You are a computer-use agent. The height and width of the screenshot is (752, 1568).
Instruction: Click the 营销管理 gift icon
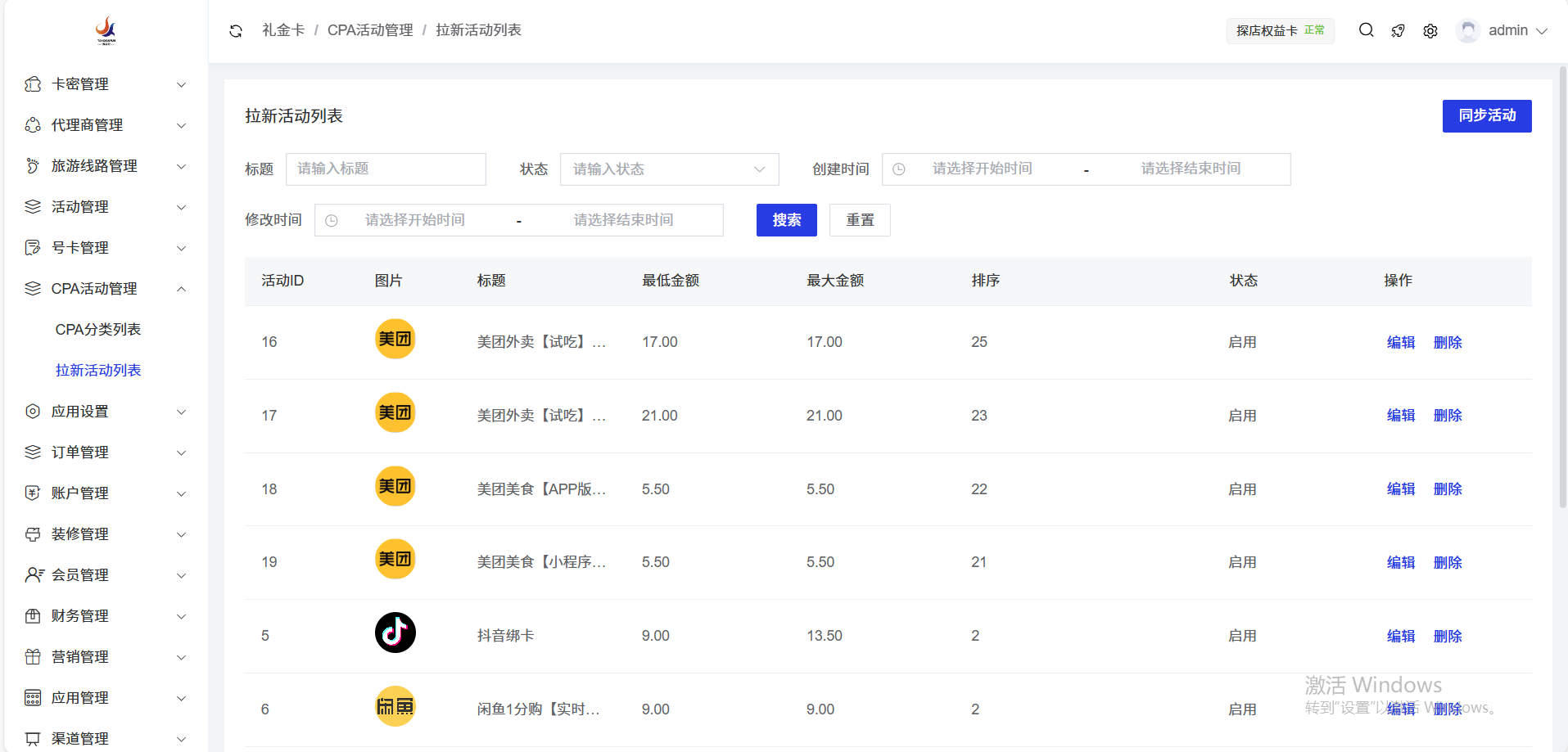pos(33,657)
